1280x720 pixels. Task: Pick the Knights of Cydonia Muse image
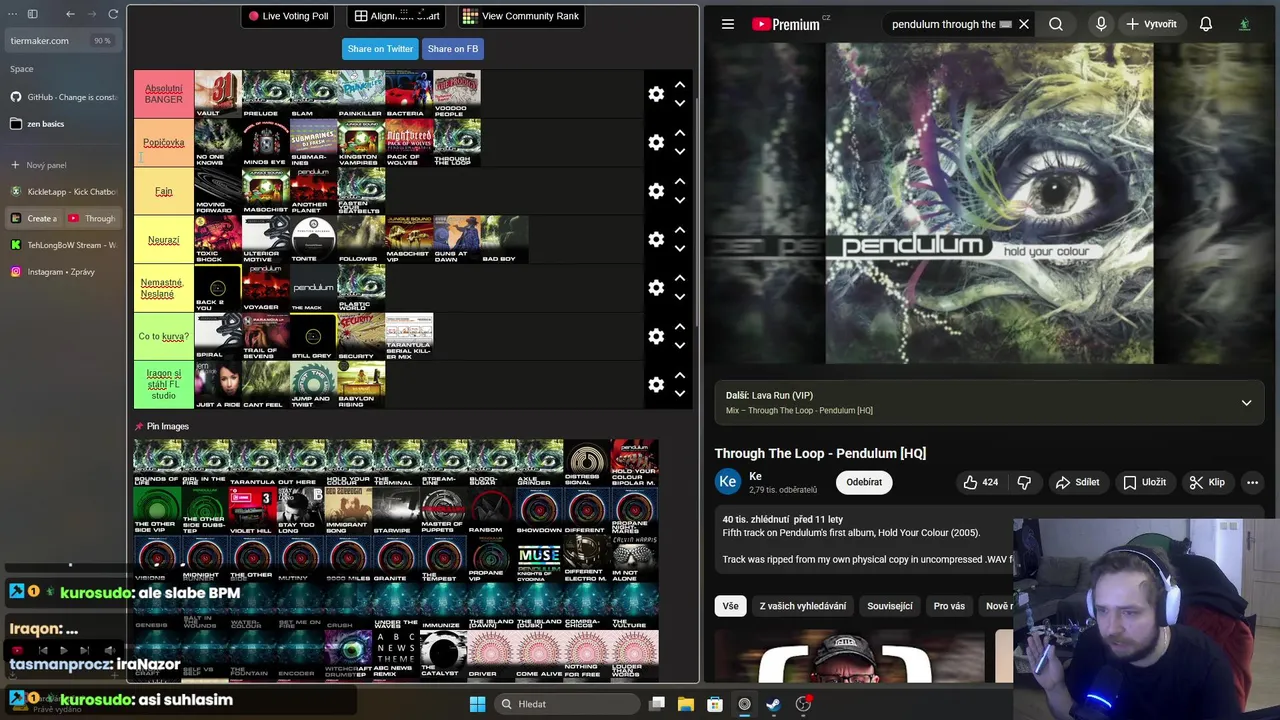tap(539, 560)
